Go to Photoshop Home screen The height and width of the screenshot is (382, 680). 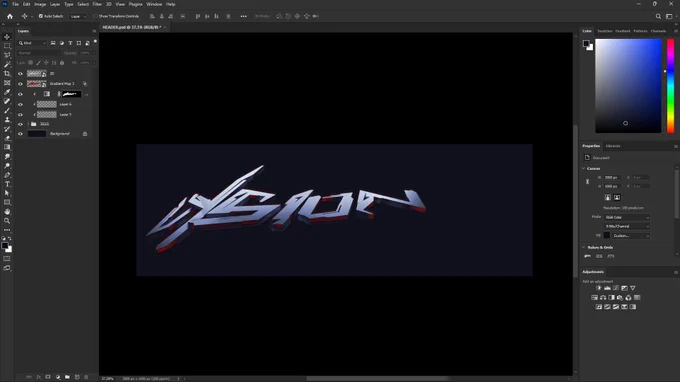pos(10,16)
